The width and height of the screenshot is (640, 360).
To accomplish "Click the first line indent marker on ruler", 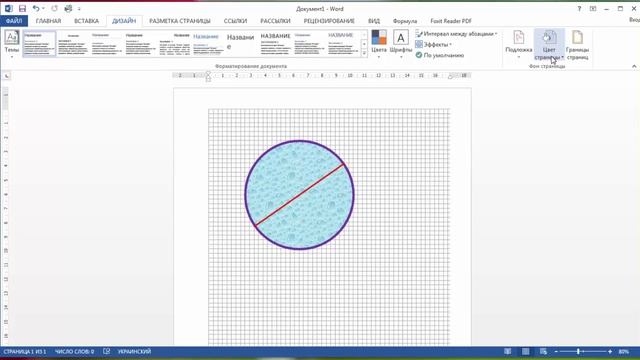I will tap(208, 73).
